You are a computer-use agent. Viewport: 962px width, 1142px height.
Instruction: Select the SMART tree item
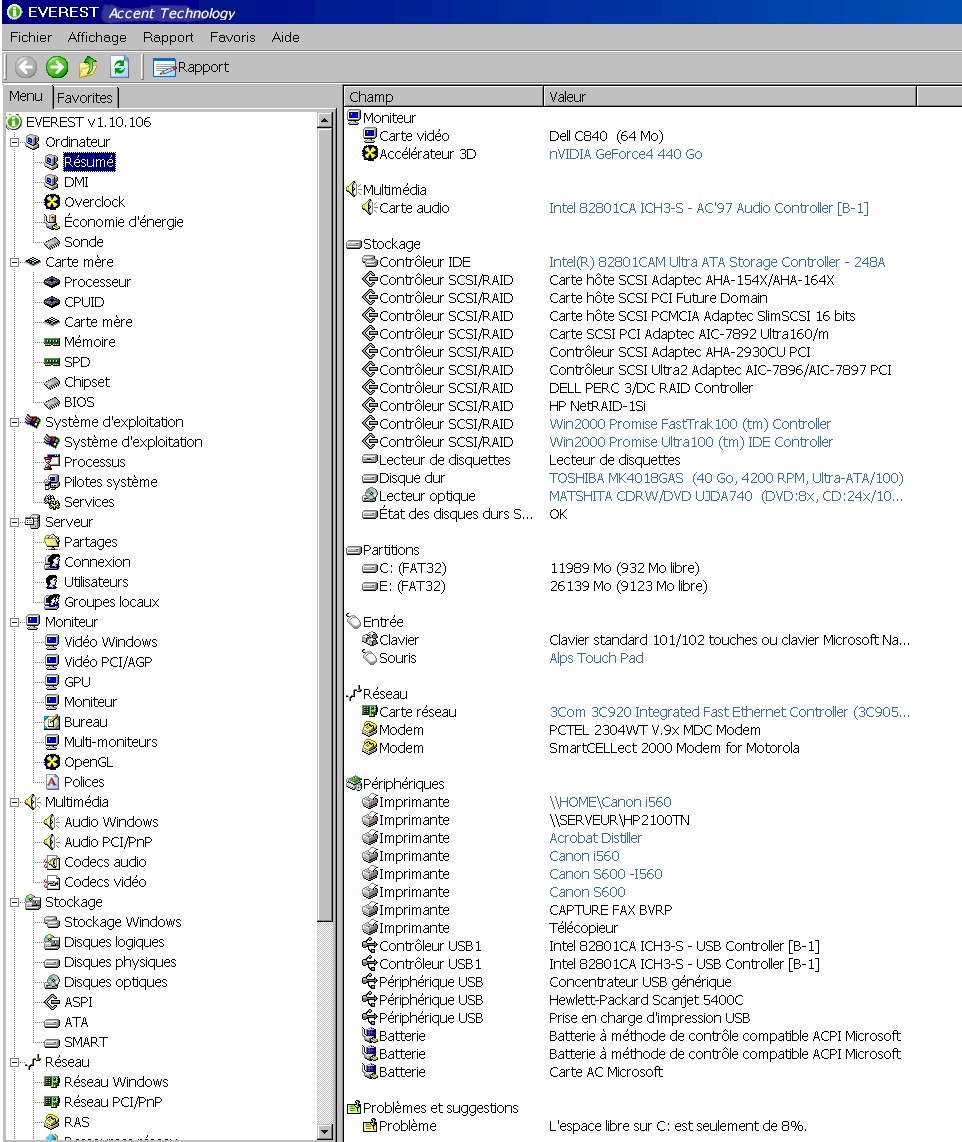click(86, 1042)
